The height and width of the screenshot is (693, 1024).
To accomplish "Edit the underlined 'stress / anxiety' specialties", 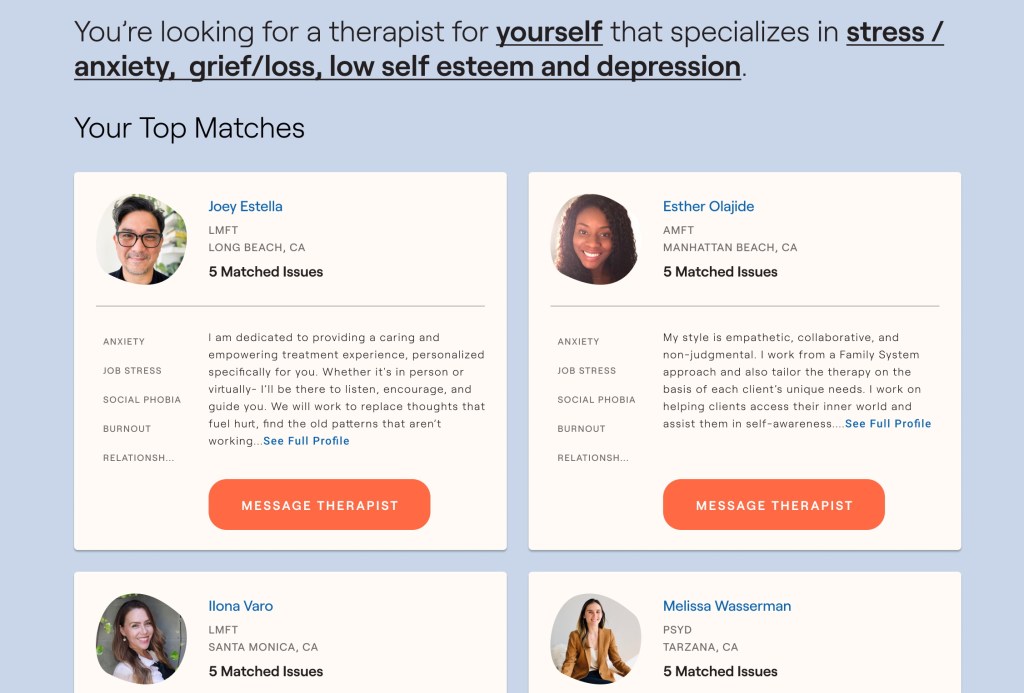I will click(894, 33).
